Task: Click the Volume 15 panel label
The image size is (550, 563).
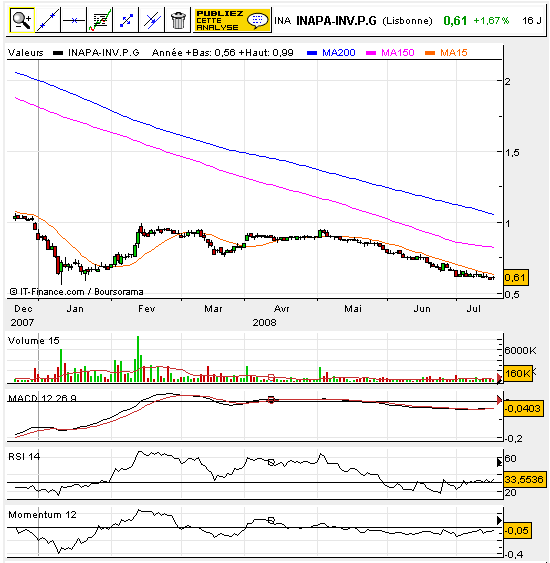Action: (x=34, y=340)
